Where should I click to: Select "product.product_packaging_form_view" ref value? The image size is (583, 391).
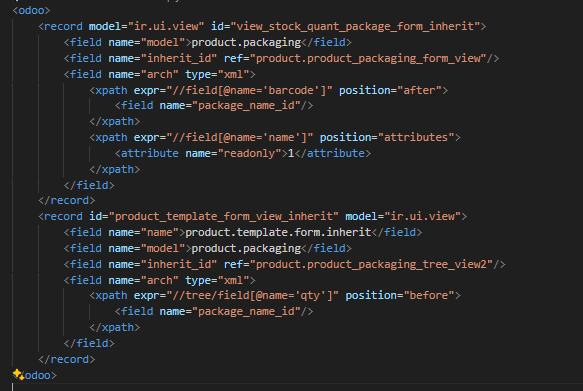[368, 58]
